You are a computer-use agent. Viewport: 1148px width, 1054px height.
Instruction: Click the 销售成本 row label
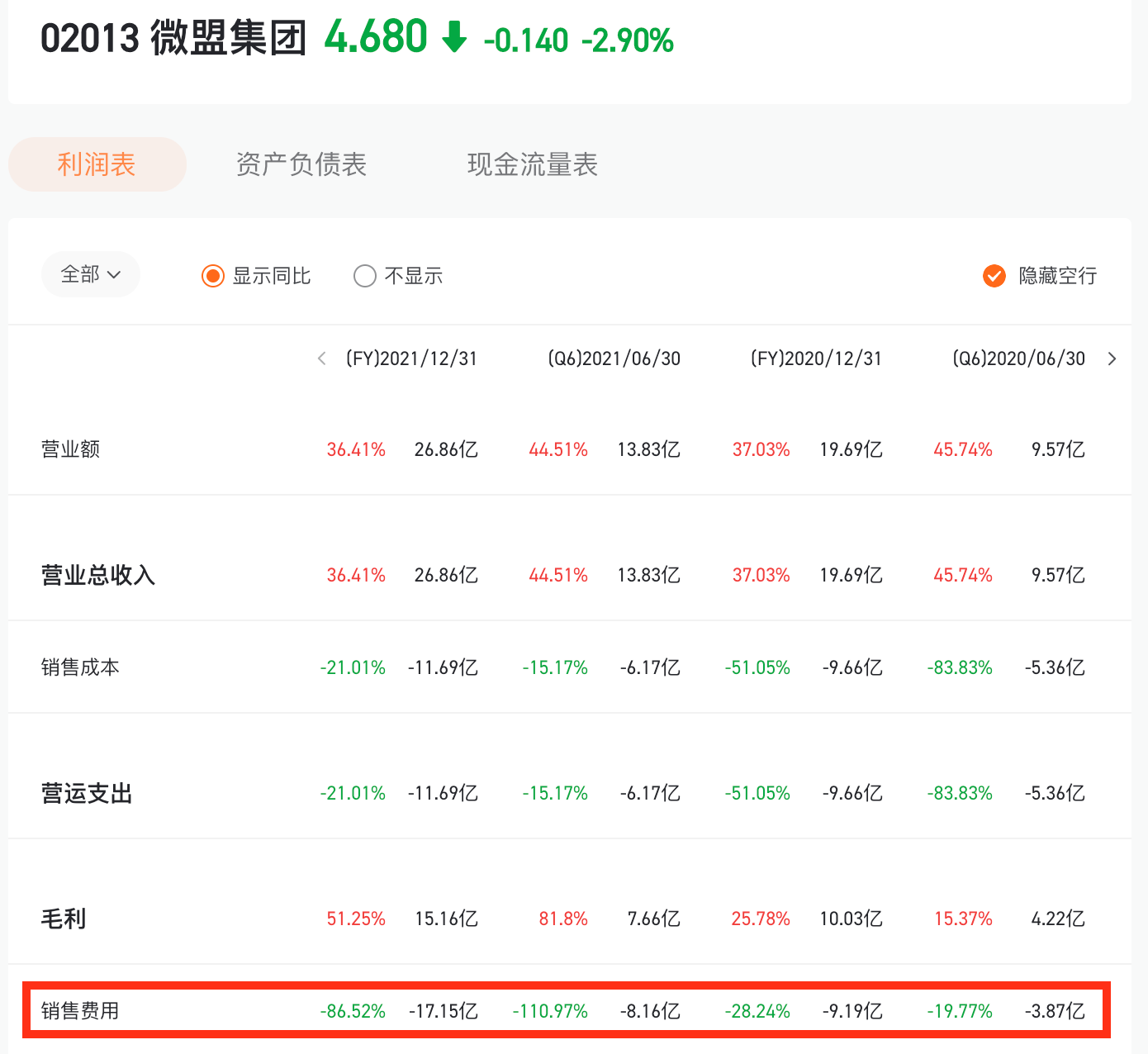81,667
